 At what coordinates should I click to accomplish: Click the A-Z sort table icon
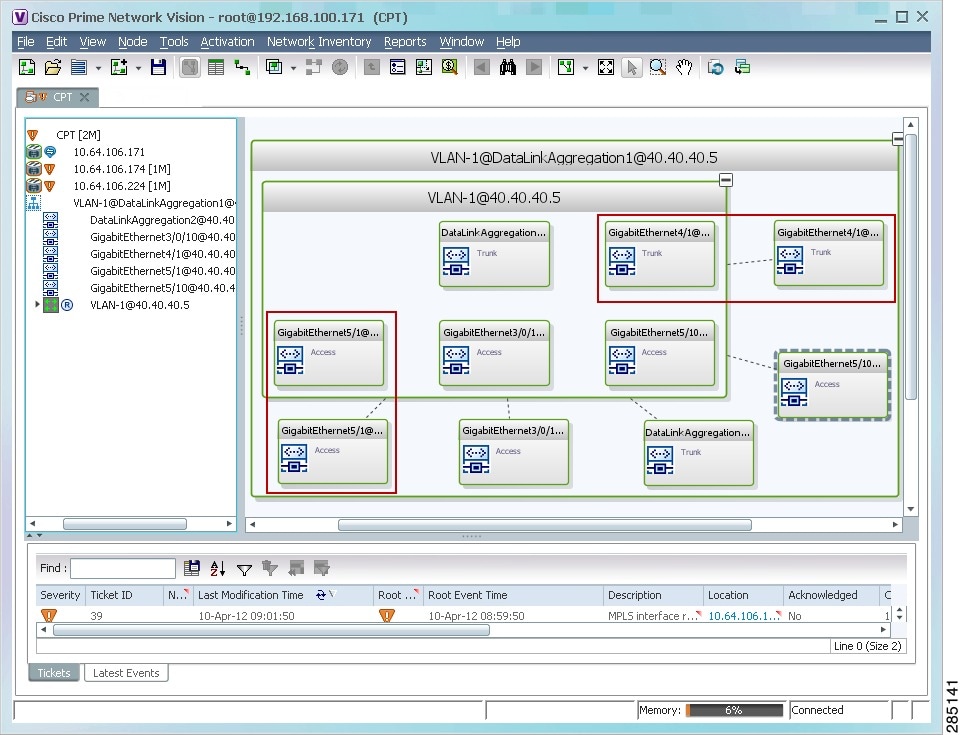click(x=218, y=569)
